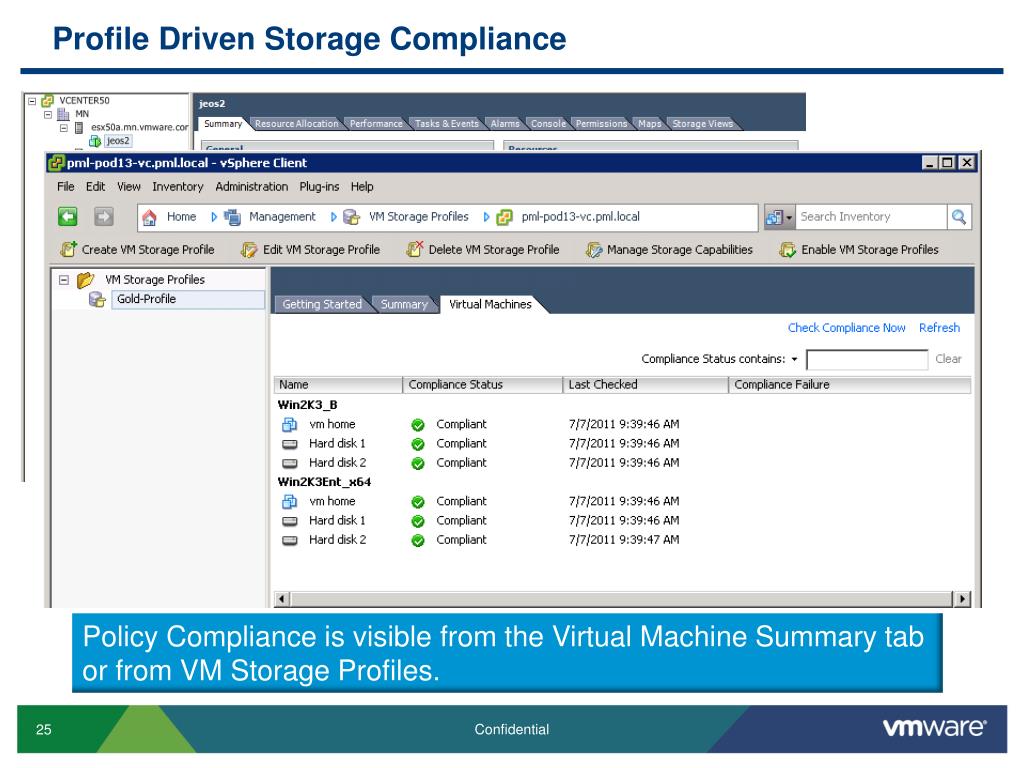The width and height of the screenshot is (1024, 768).
Task: Click in the Search Inventory field
Action: pos(871,217)
